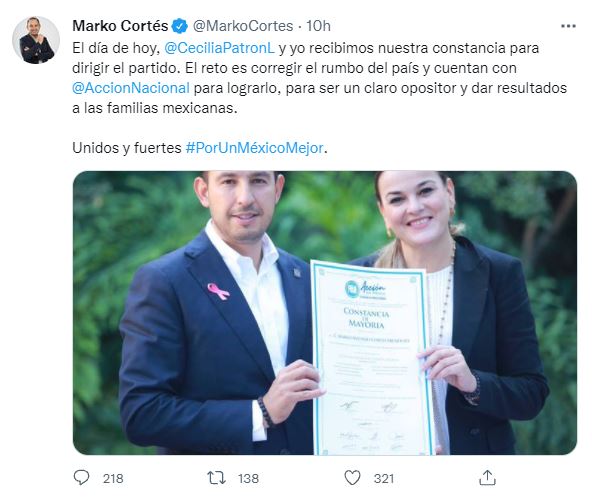Click the blue verified badge
592x500 pixels.
tap(180, 26)
